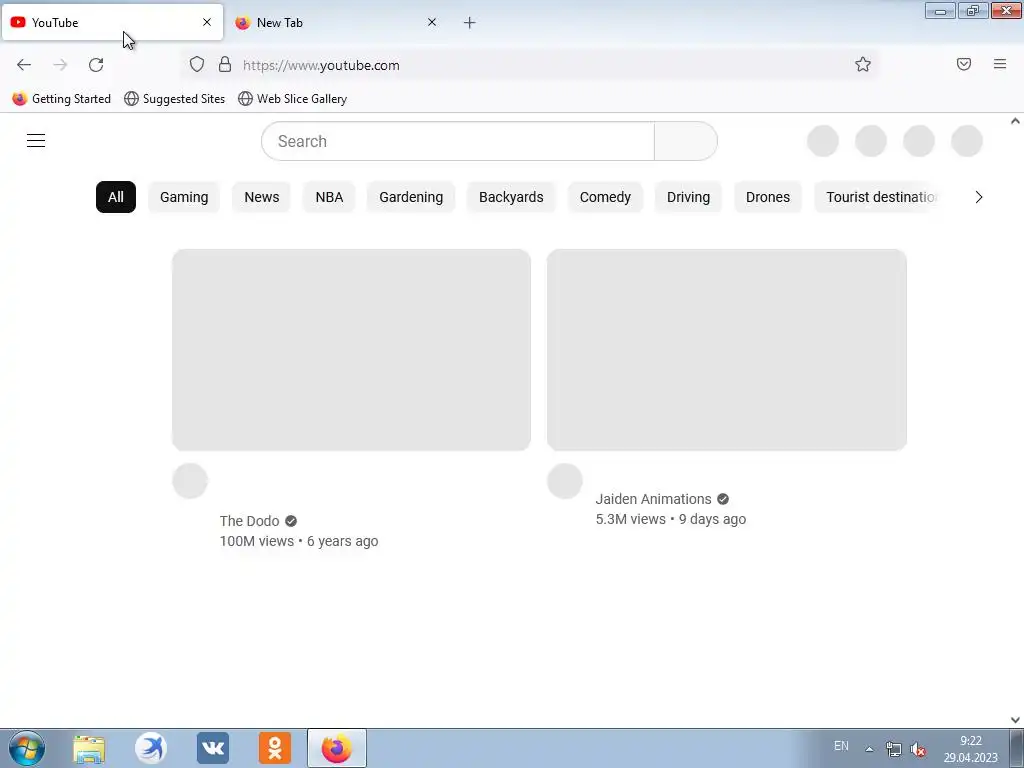Bookmark this page with the star icon
1024x768 pixels.
[x=863, y=64]
